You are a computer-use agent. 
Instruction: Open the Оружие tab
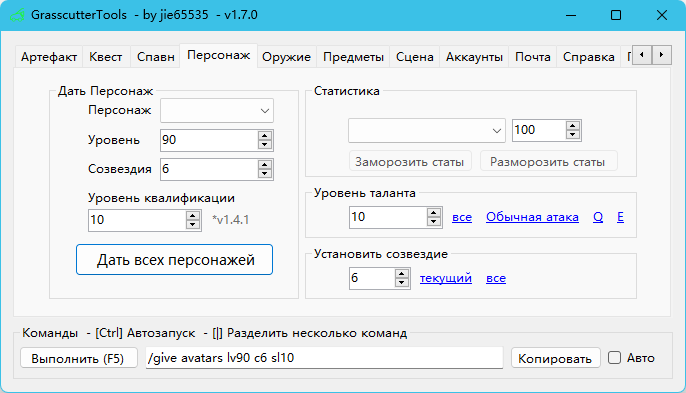(287, 57)
